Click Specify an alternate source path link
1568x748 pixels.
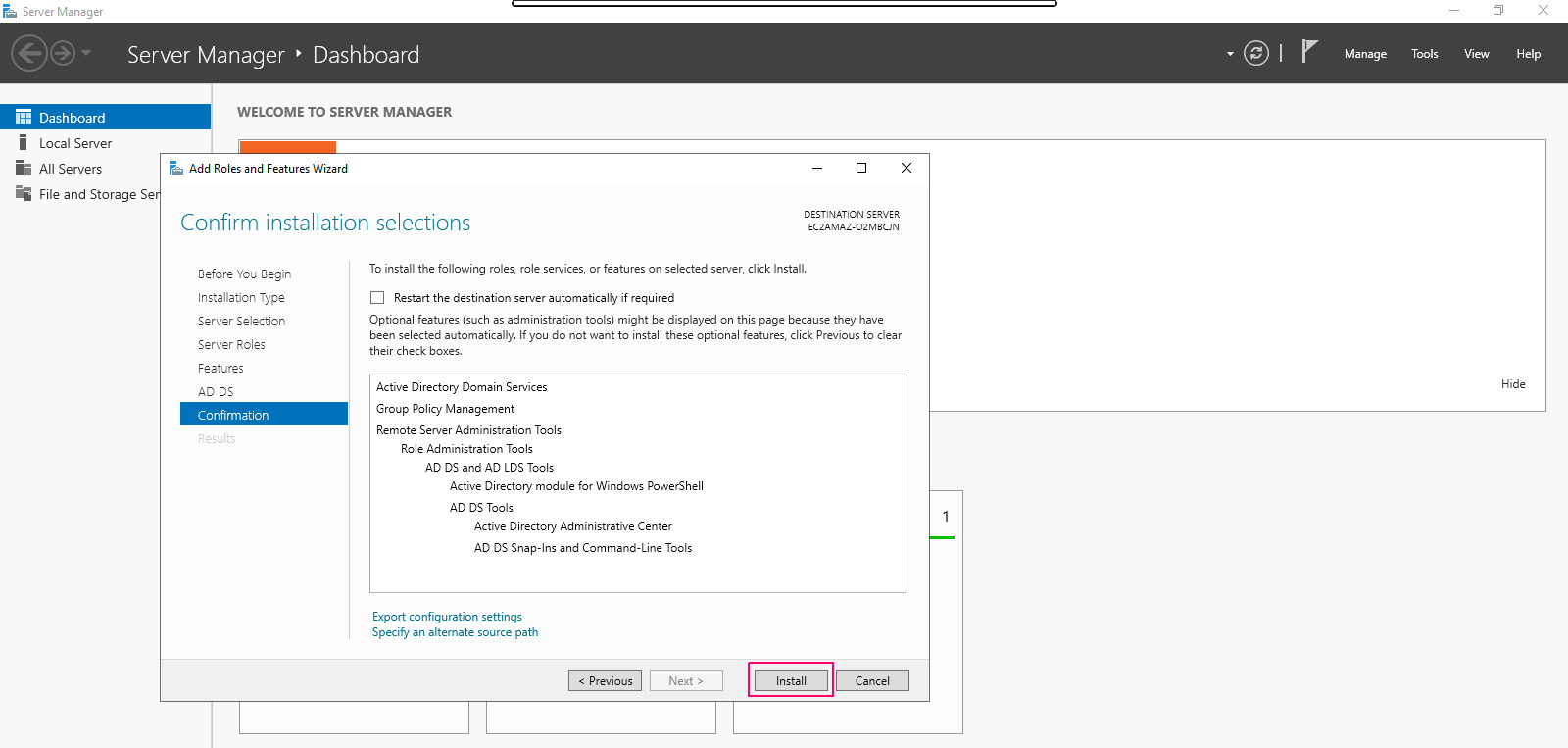click(x=455, y=632)
